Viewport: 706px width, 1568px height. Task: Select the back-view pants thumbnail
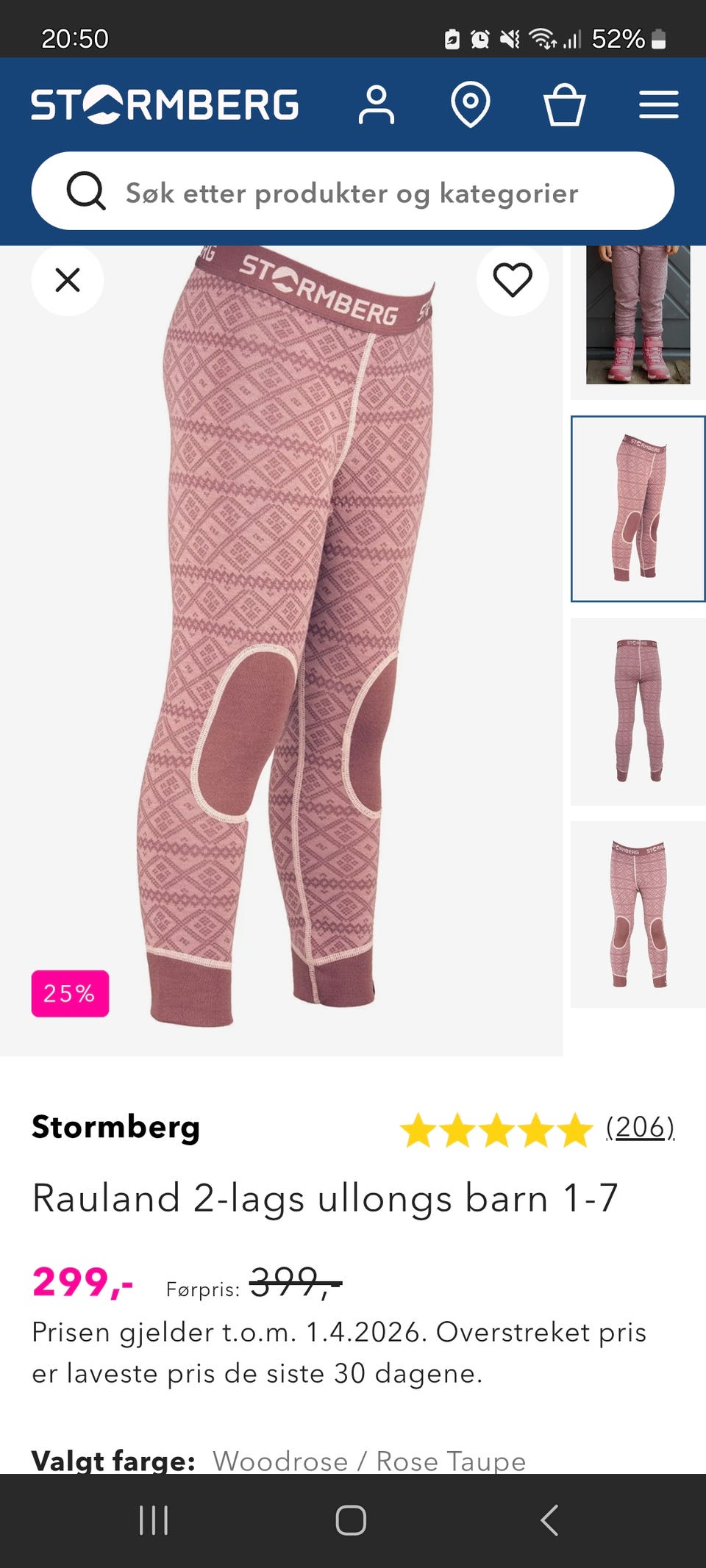point(638,712)
